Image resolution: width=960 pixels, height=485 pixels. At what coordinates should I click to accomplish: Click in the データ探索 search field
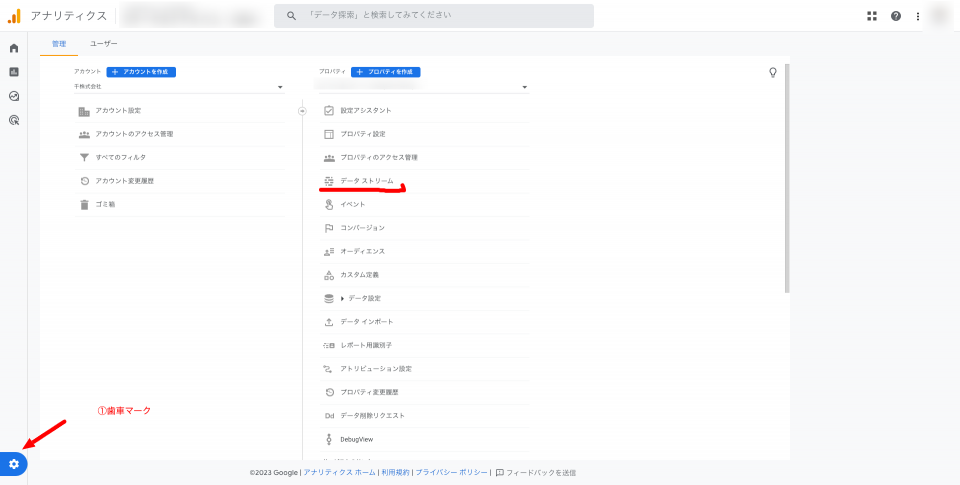(x=433, y=15)
